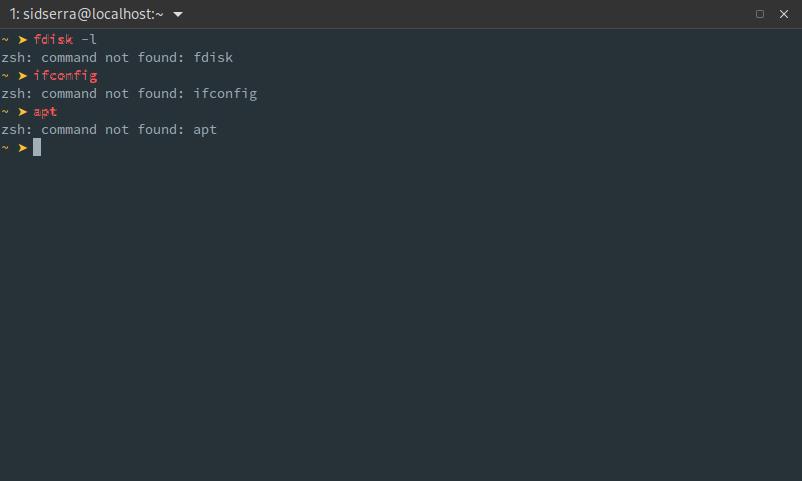Open the terminal title dropdown arrow
Screen dimensions: 802x481
(178, 15)
